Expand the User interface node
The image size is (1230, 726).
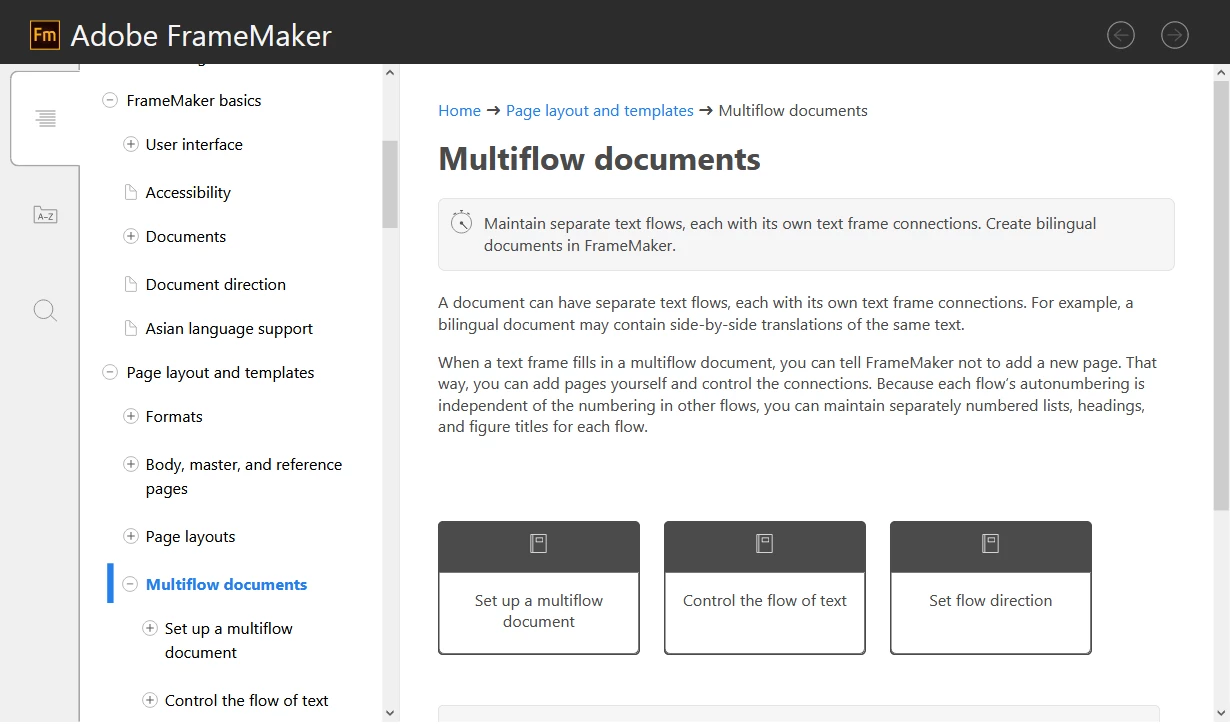(130, 144)
